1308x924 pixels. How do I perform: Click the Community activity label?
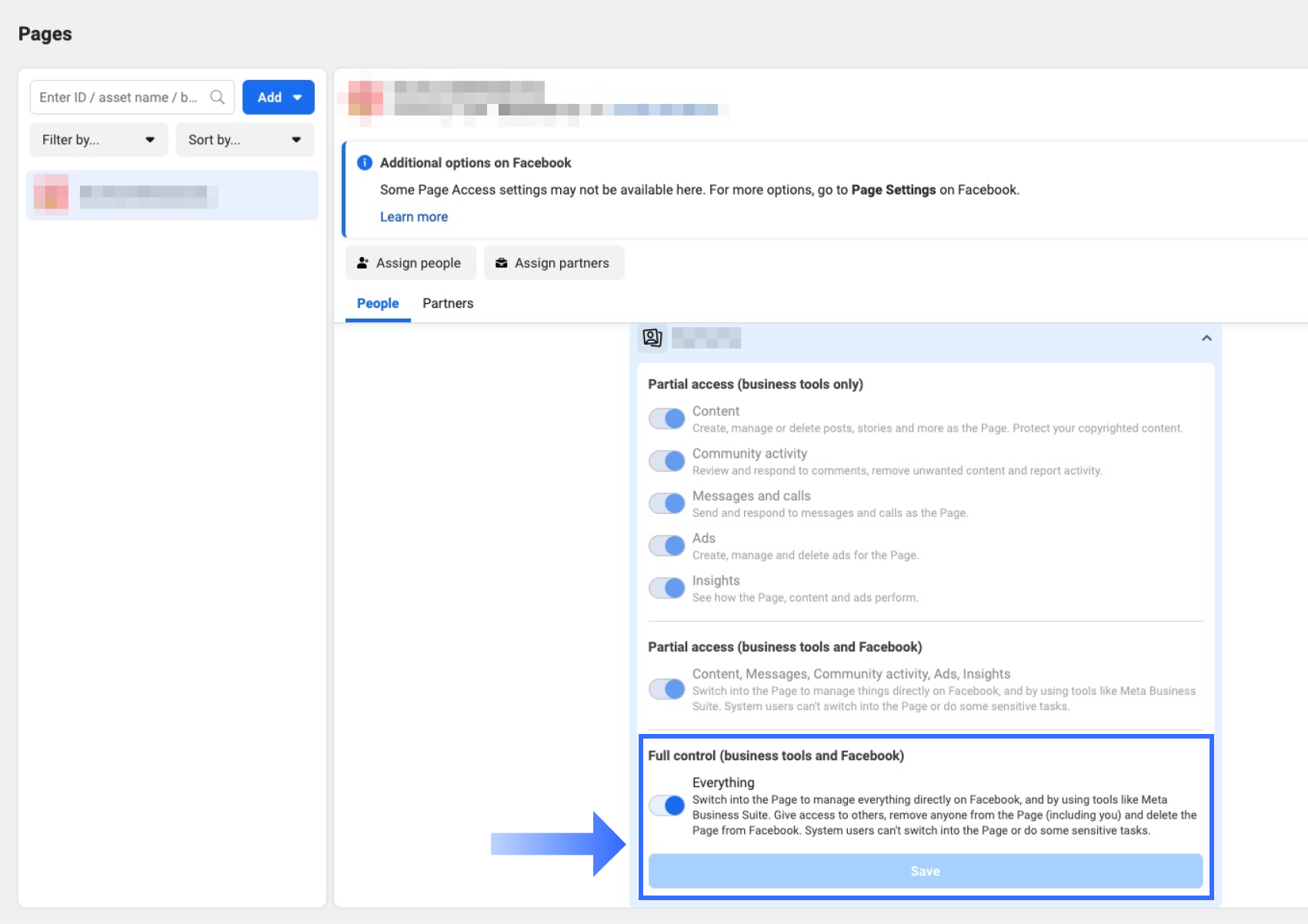pos(750,454)
